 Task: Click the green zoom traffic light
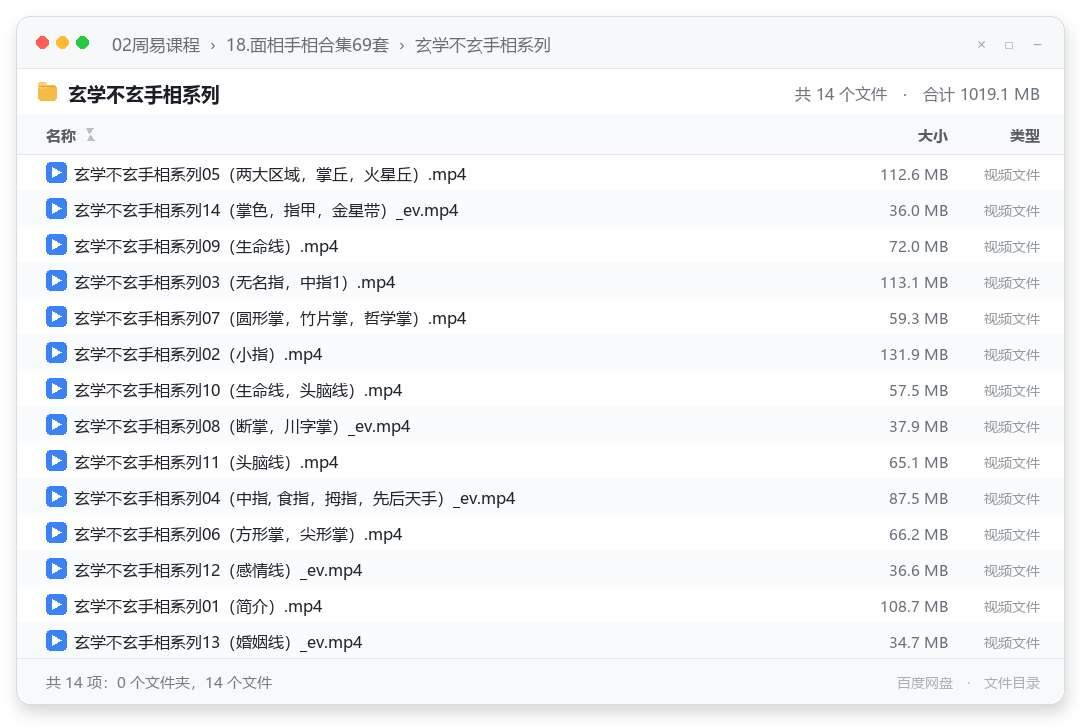pyautogui.click(x=83, y=43)
